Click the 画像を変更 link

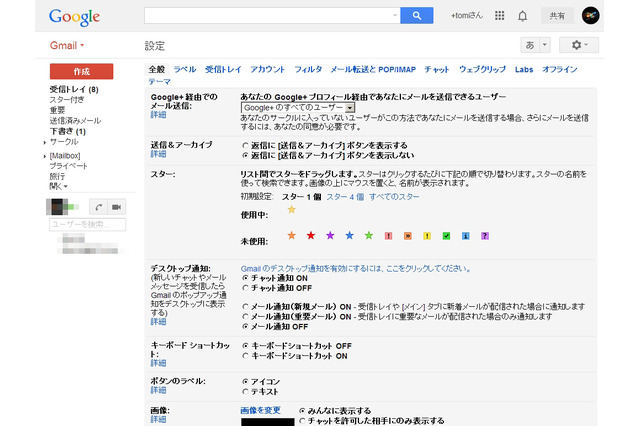tap(260, 410)
